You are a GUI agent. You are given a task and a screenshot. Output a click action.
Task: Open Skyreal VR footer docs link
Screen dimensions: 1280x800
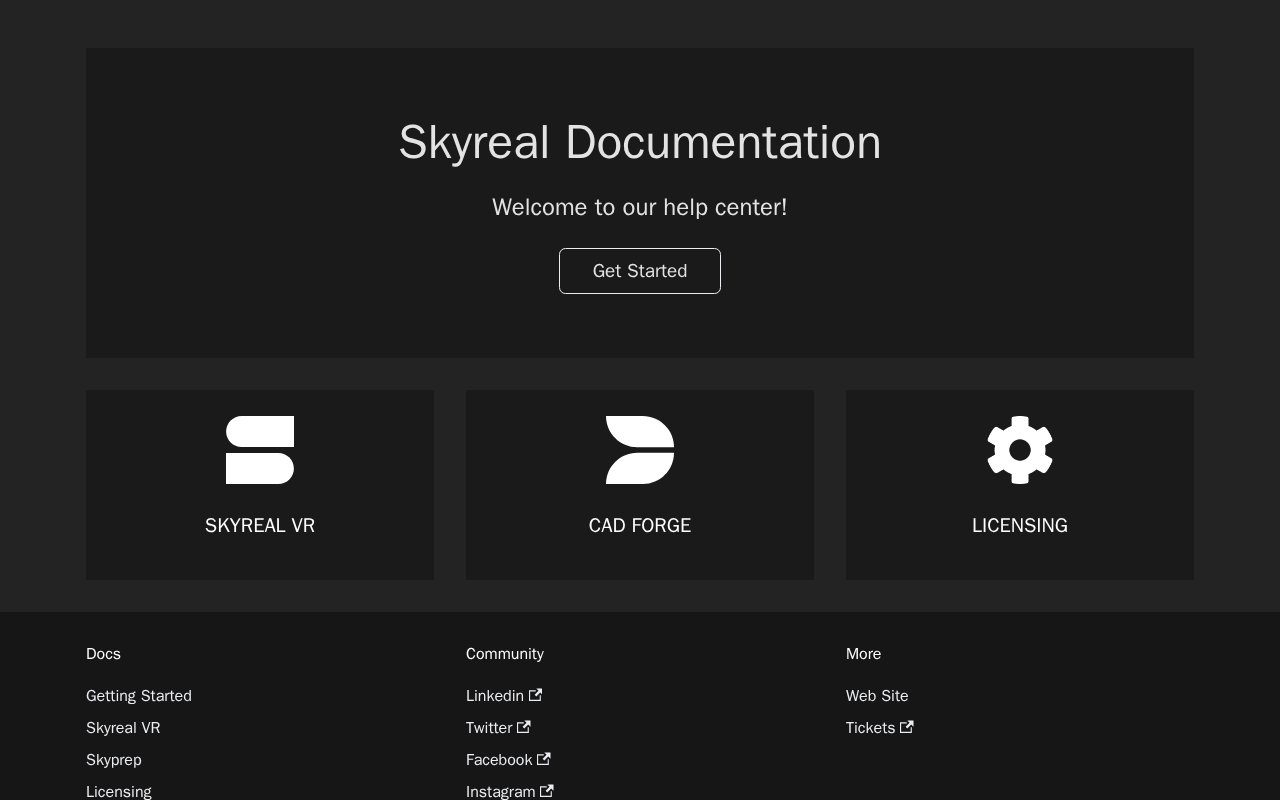click(x=123, y=728)
